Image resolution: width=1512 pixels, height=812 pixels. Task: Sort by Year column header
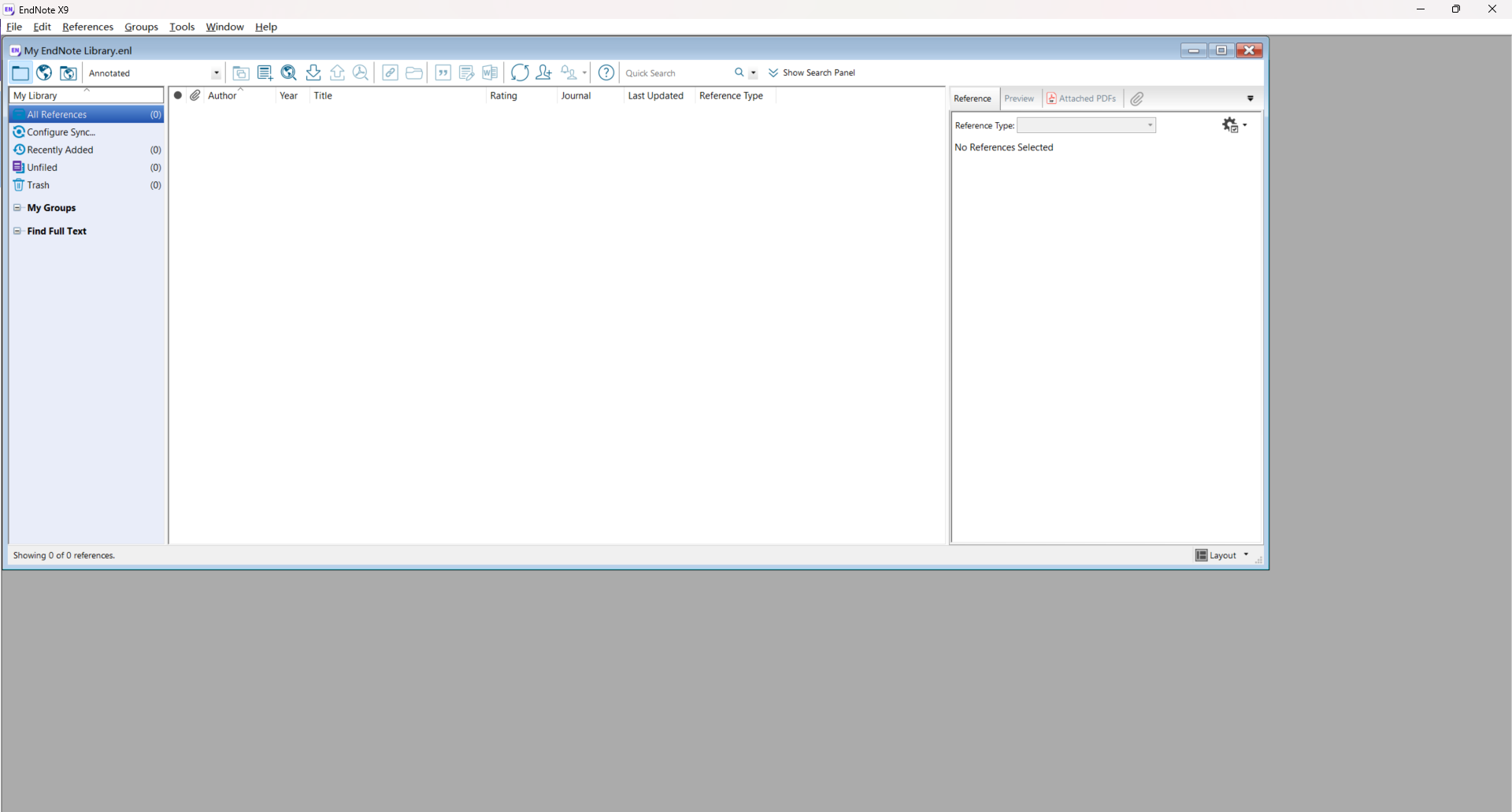[x=292, y=95]
